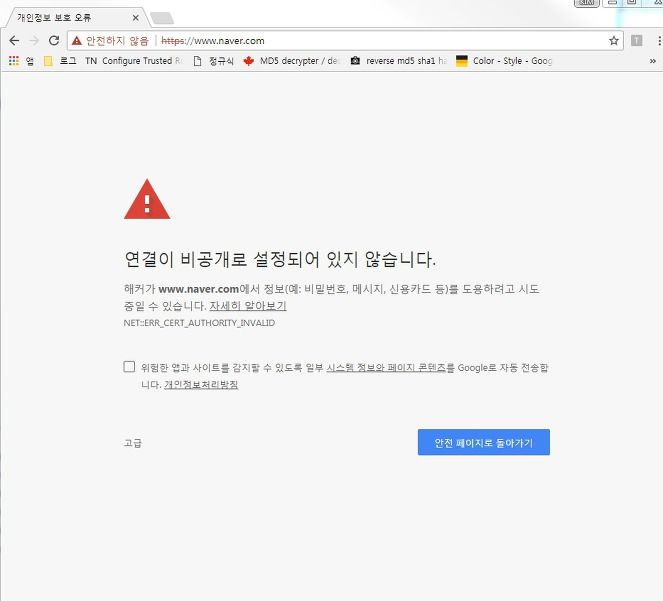Reload the page with the refresh icon
This screenshot has width=663, height=601.
(x=54, y=41)
